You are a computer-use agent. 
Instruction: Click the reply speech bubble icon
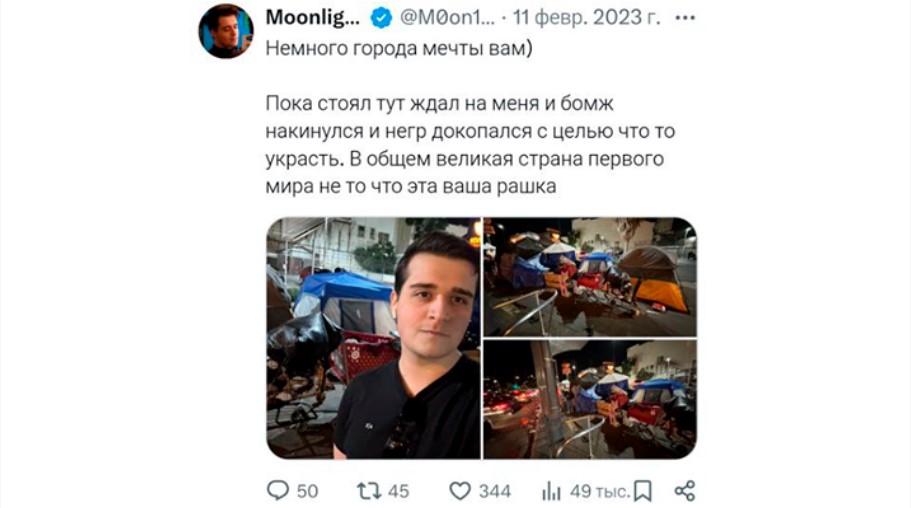coord(277,491)
